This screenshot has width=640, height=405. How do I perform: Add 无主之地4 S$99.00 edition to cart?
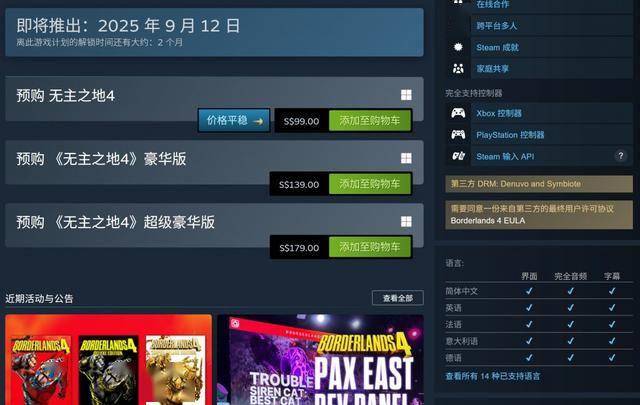370,120
